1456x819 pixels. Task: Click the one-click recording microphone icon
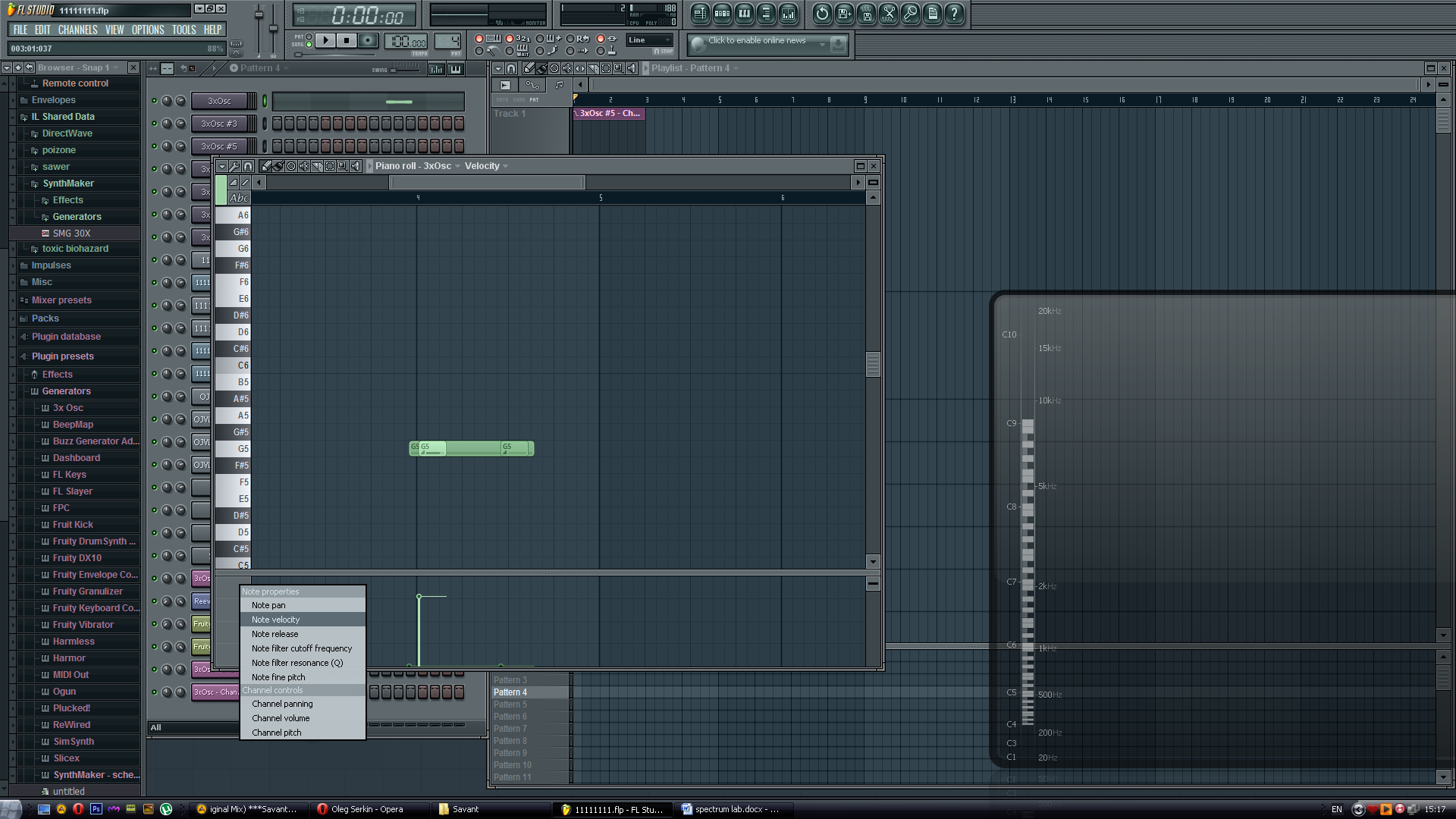click(910, 13)
